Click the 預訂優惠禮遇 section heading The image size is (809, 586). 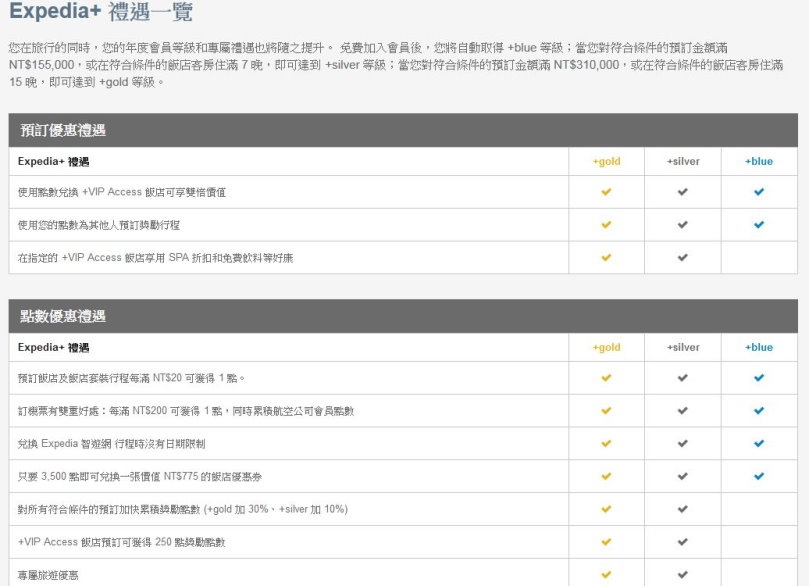pyautogui.click(x=63, y=130)
